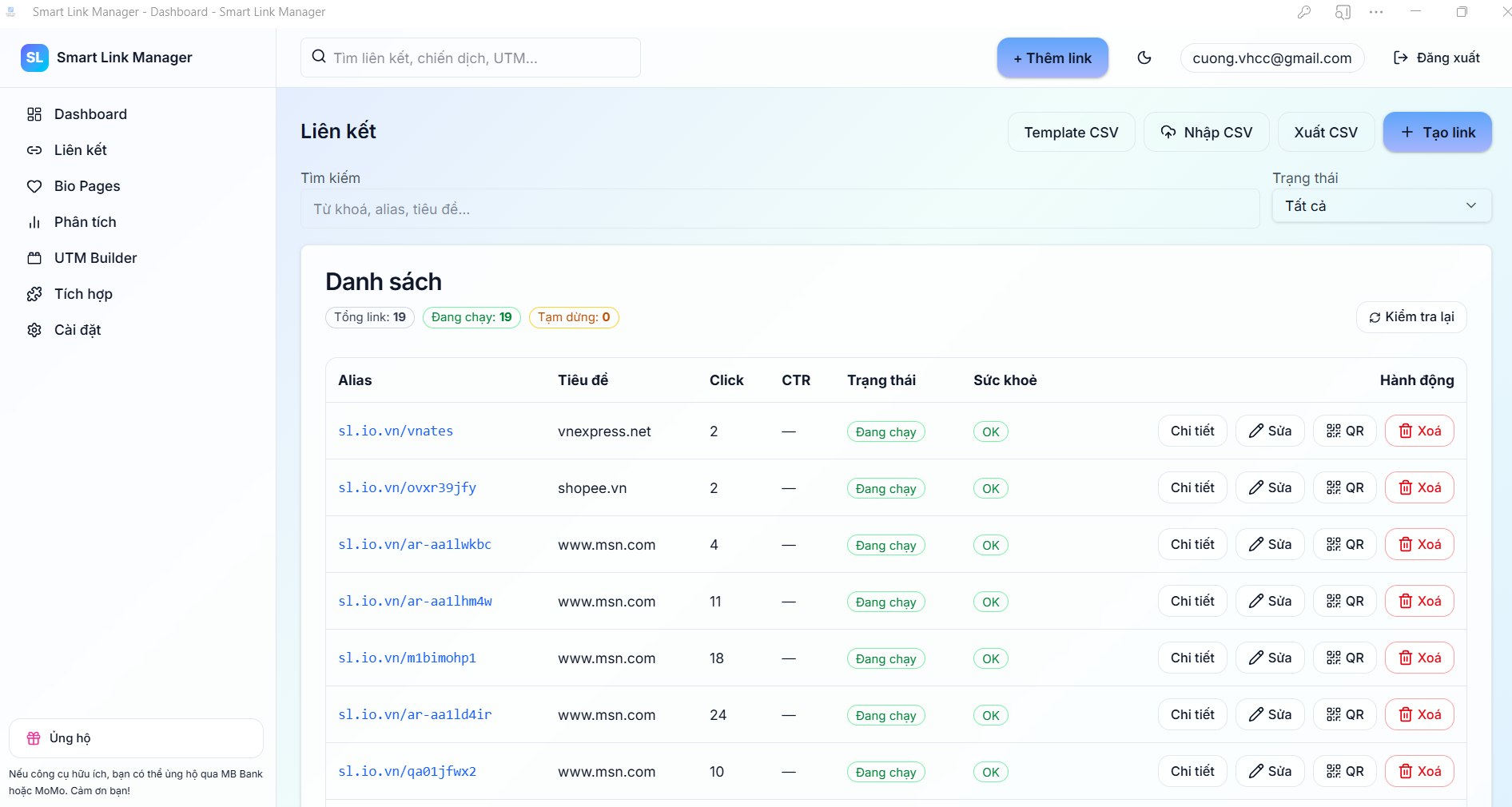Open the sl.io.vn/m1bimohp1 link
1512x807 pixels.
(407, 658)
